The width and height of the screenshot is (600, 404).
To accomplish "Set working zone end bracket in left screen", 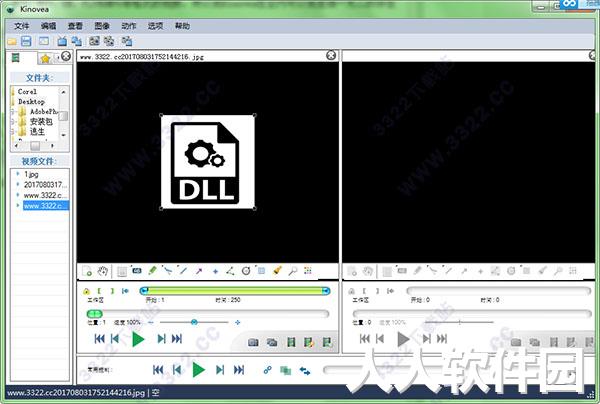I will pyautogui.click(x=112, y=291).
